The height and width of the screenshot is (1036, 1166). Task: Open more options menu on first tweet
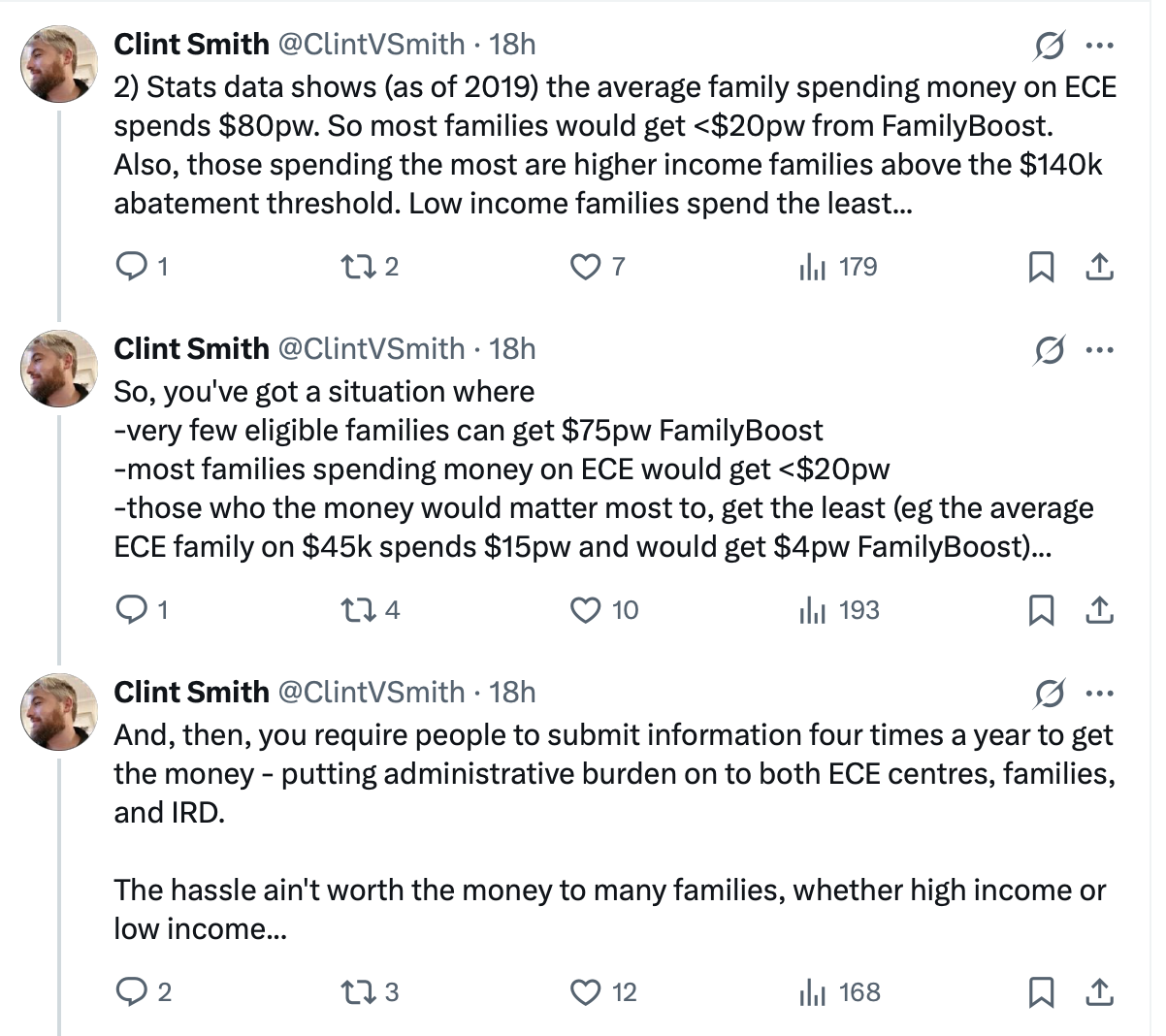(x=1099, y=45)
